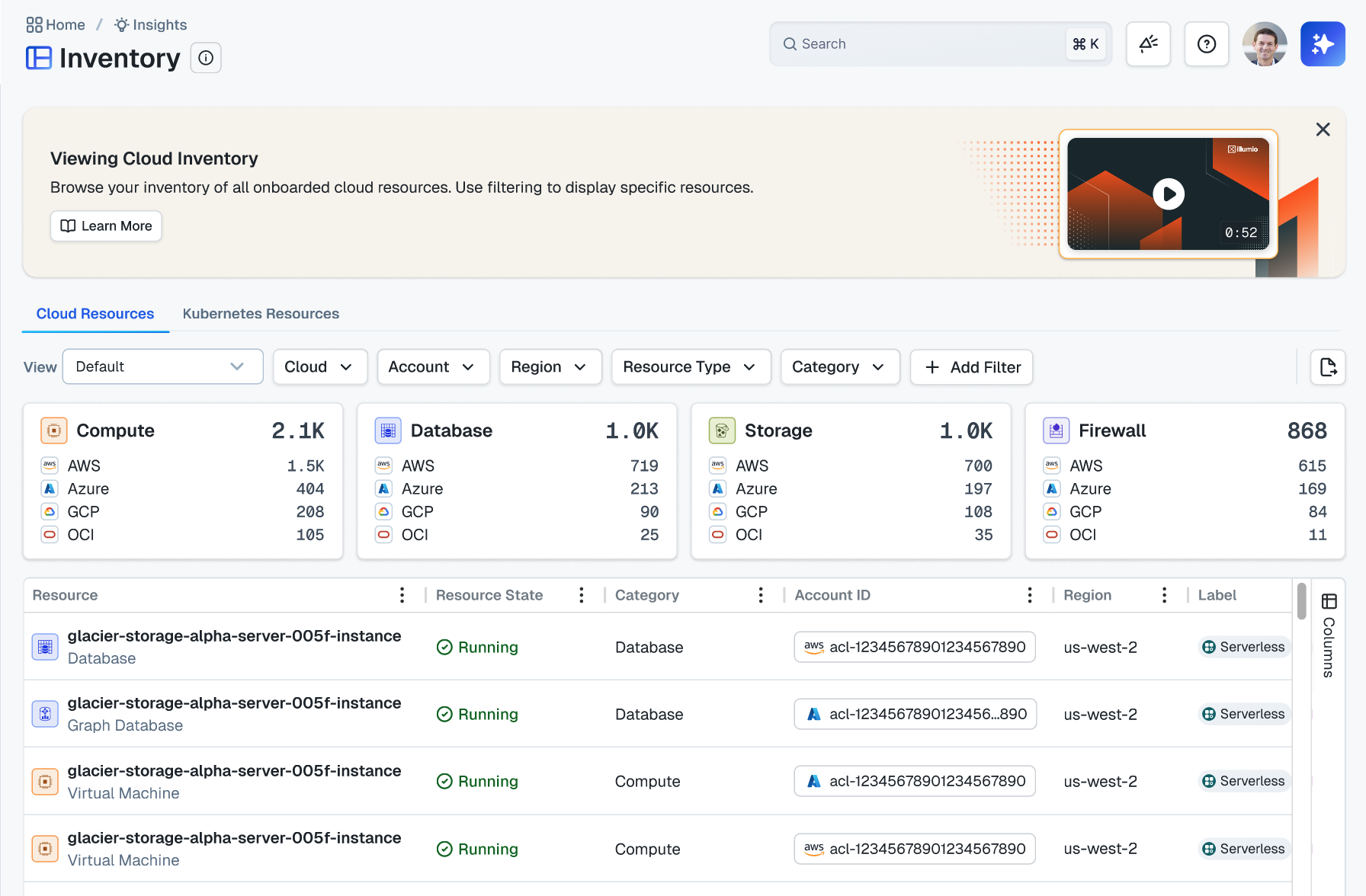Click the announcements megaphone icon
This screenshot has width=1366, height=896.
[x=1148, y=44]
